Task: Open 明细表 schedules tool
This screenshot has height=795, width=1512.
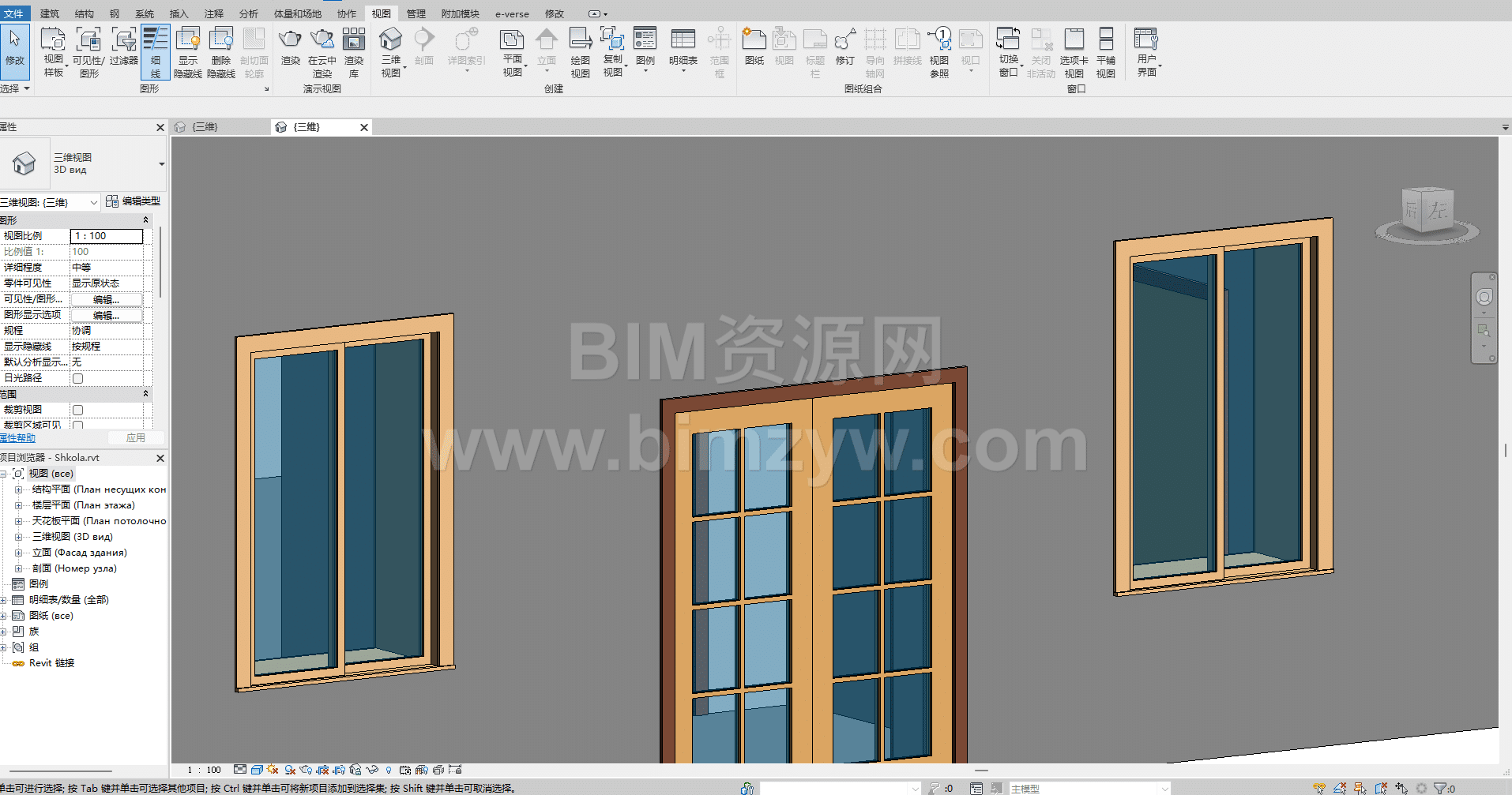Action: (x=683, y=49)
